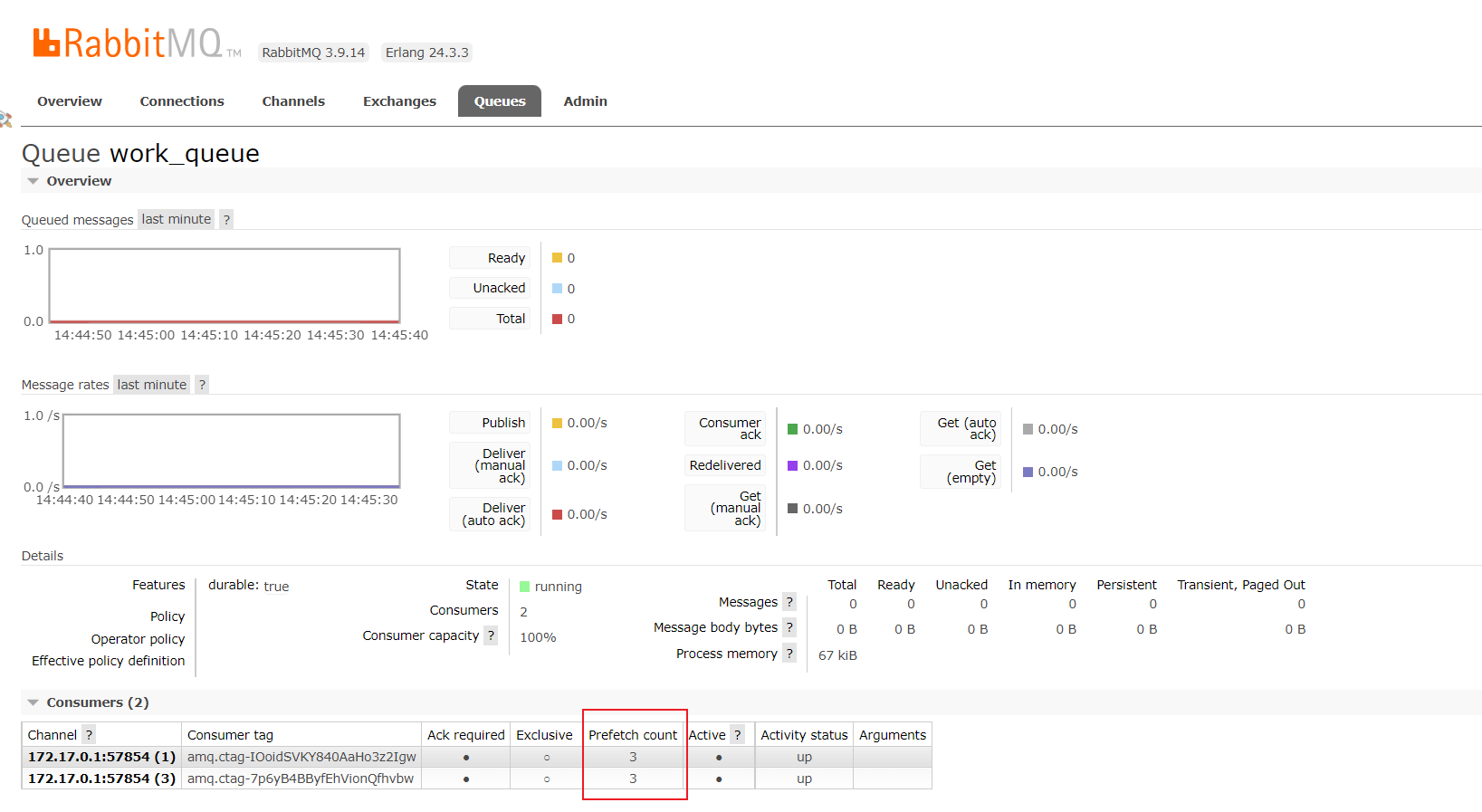
Task: Click the Transient, Paged Out column header
Action: click(x=1241, y=585)
